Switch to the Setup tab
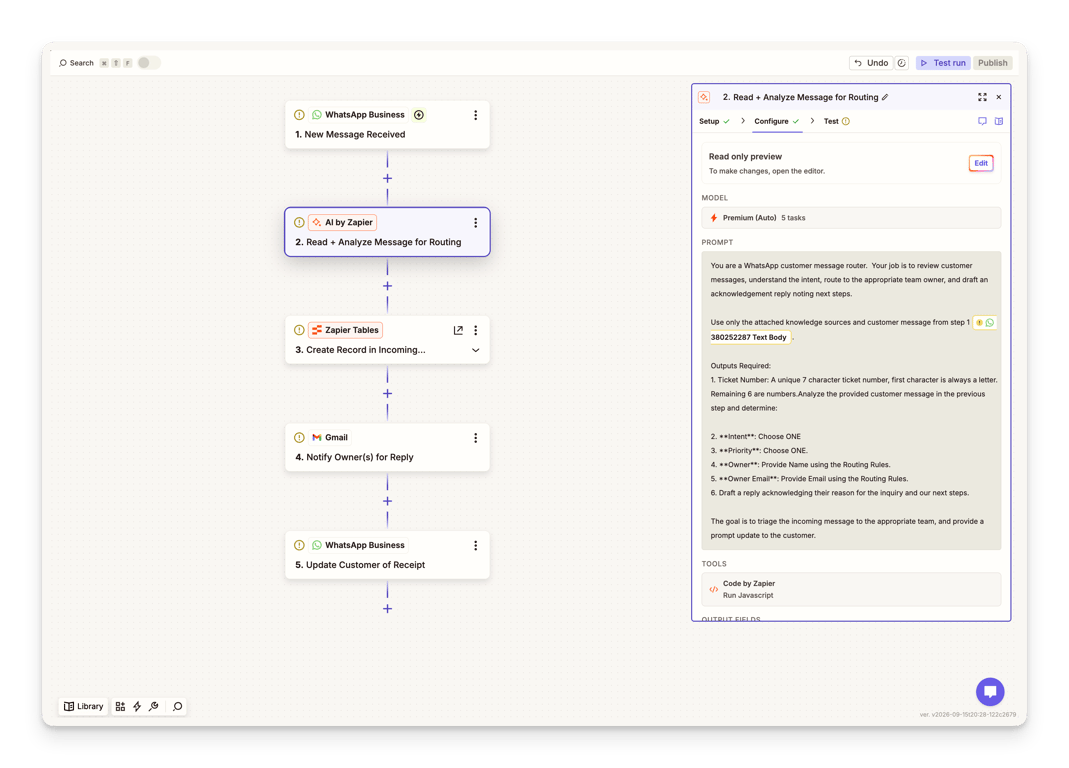The height and width of the screenshot is (768, 1069). click(714, 121)
